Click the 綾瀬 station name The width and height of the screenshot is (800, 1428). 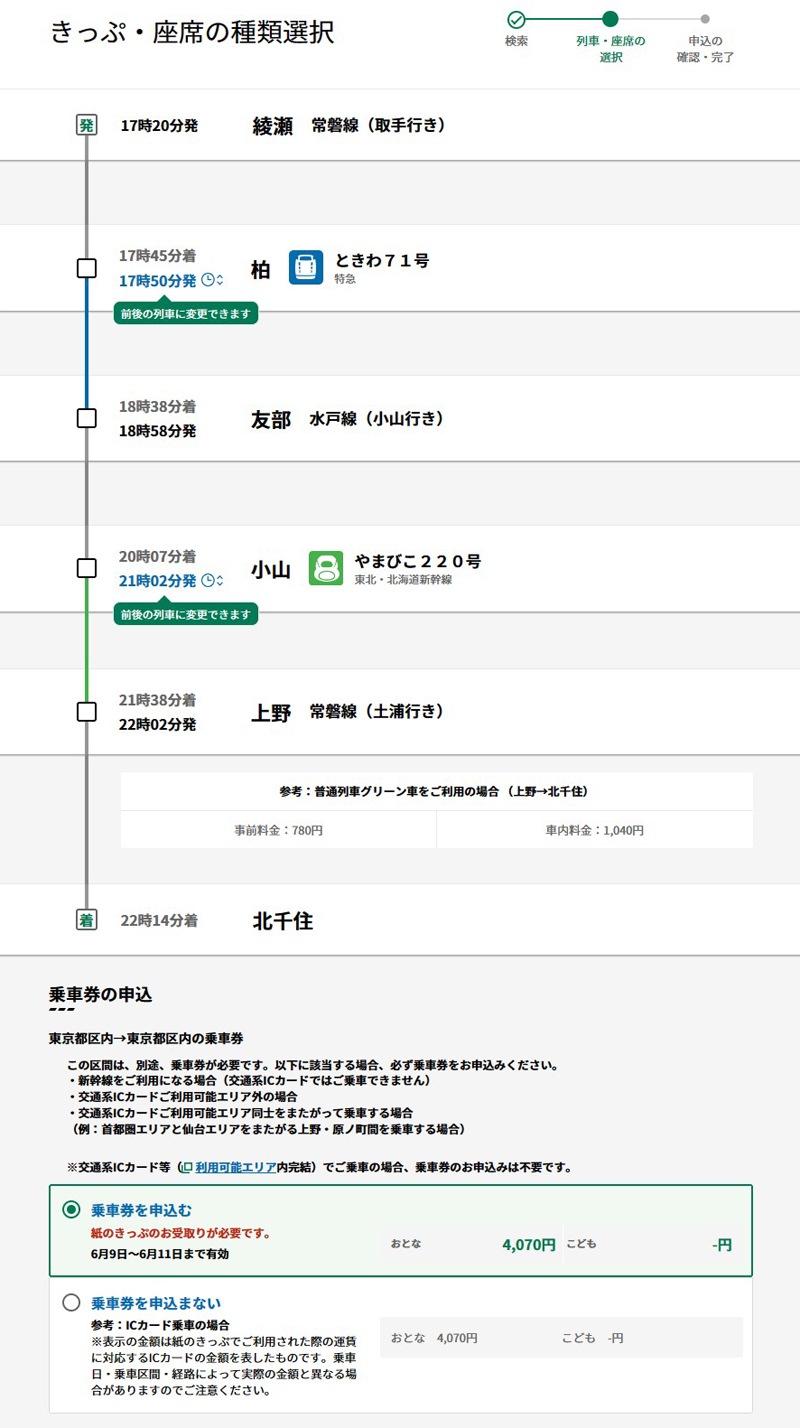[272, 126]
